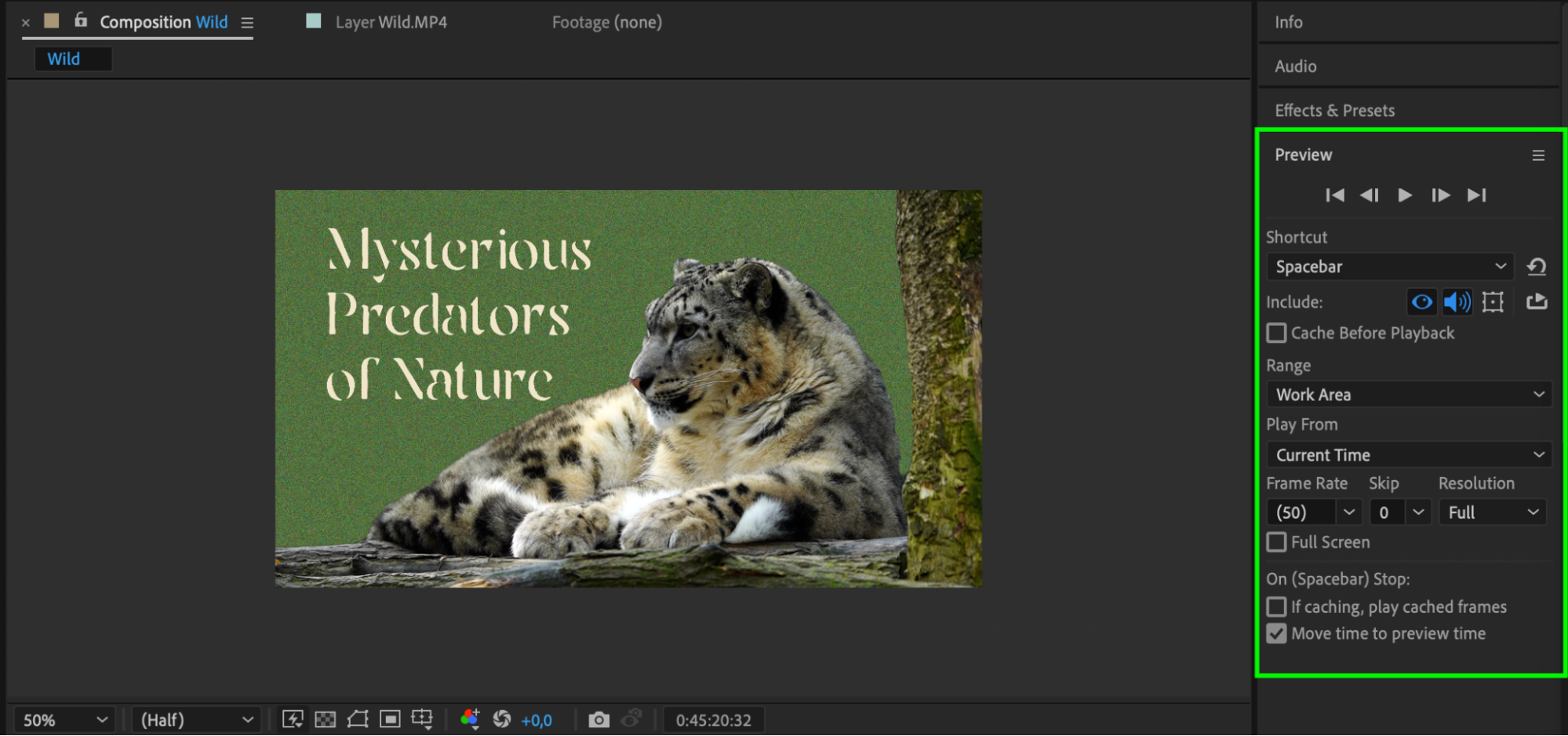This screenshot has height=736, width=1568.
Task: Switch to the Layer Wild.MP4 tab
Action: tap(391, 23)
